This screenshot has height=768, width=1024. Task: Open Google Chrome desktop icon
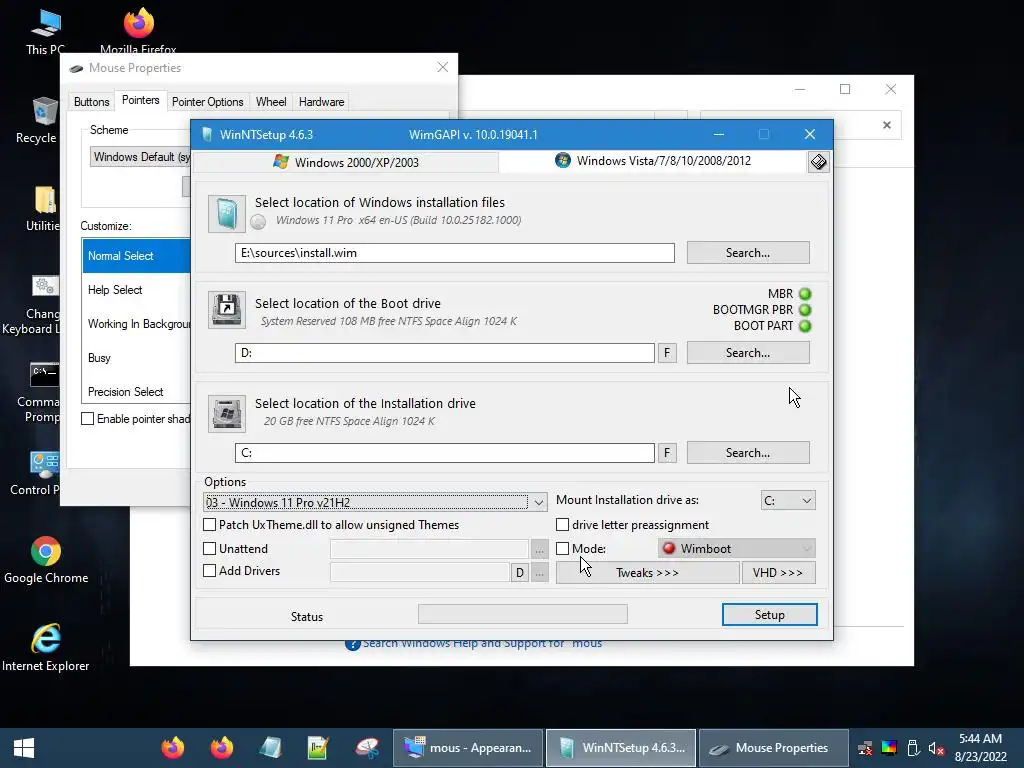[46, 560]
